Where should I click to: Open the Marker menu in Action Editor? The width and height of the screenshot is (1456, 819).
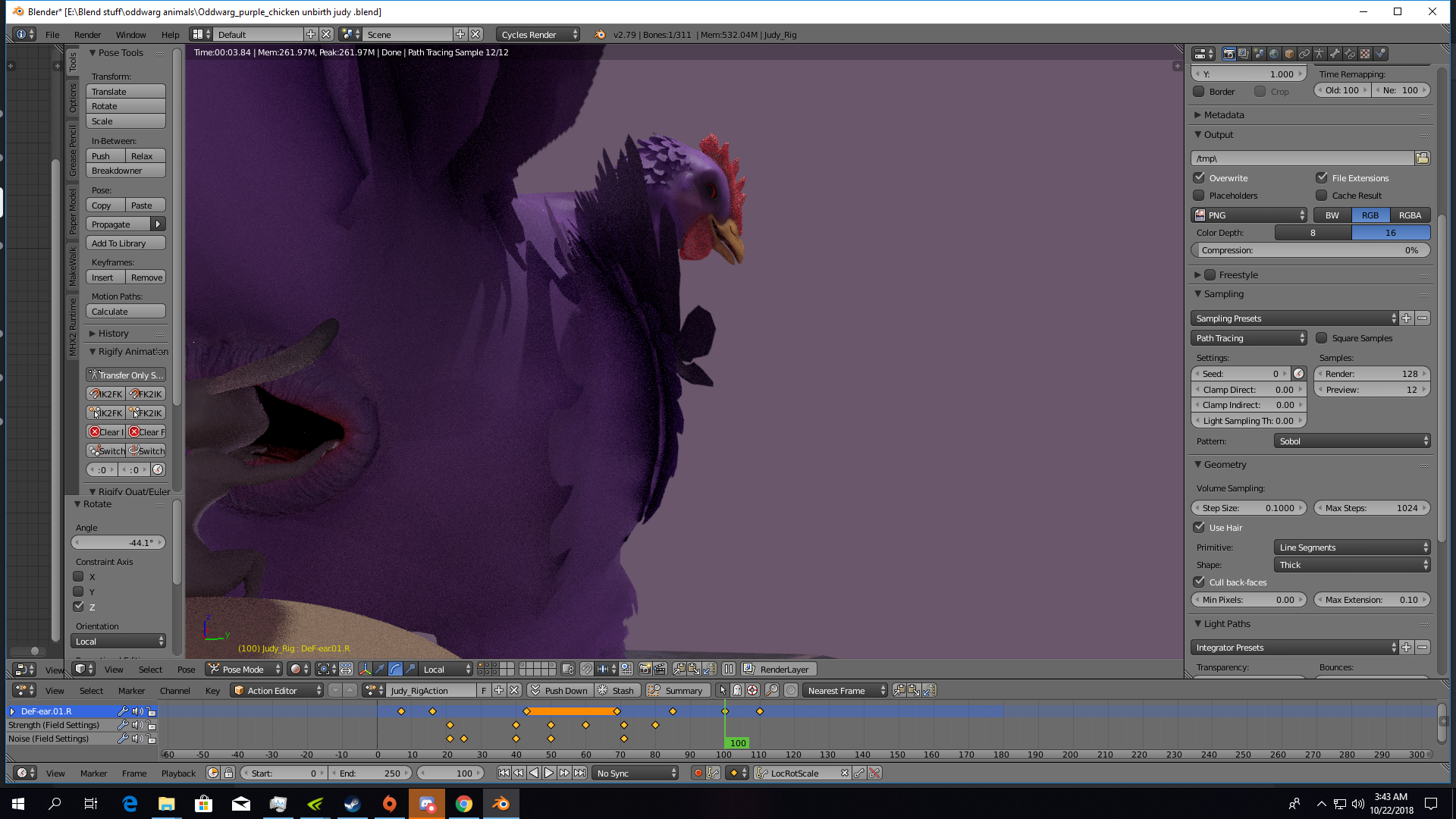[131, 691]
